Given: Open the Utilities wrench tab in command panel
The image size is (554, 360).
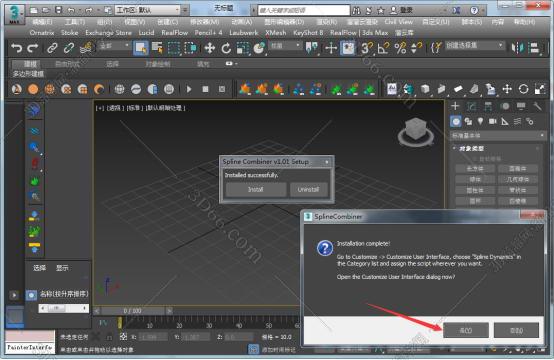Looking at the screenshot, I should point(537,106).
